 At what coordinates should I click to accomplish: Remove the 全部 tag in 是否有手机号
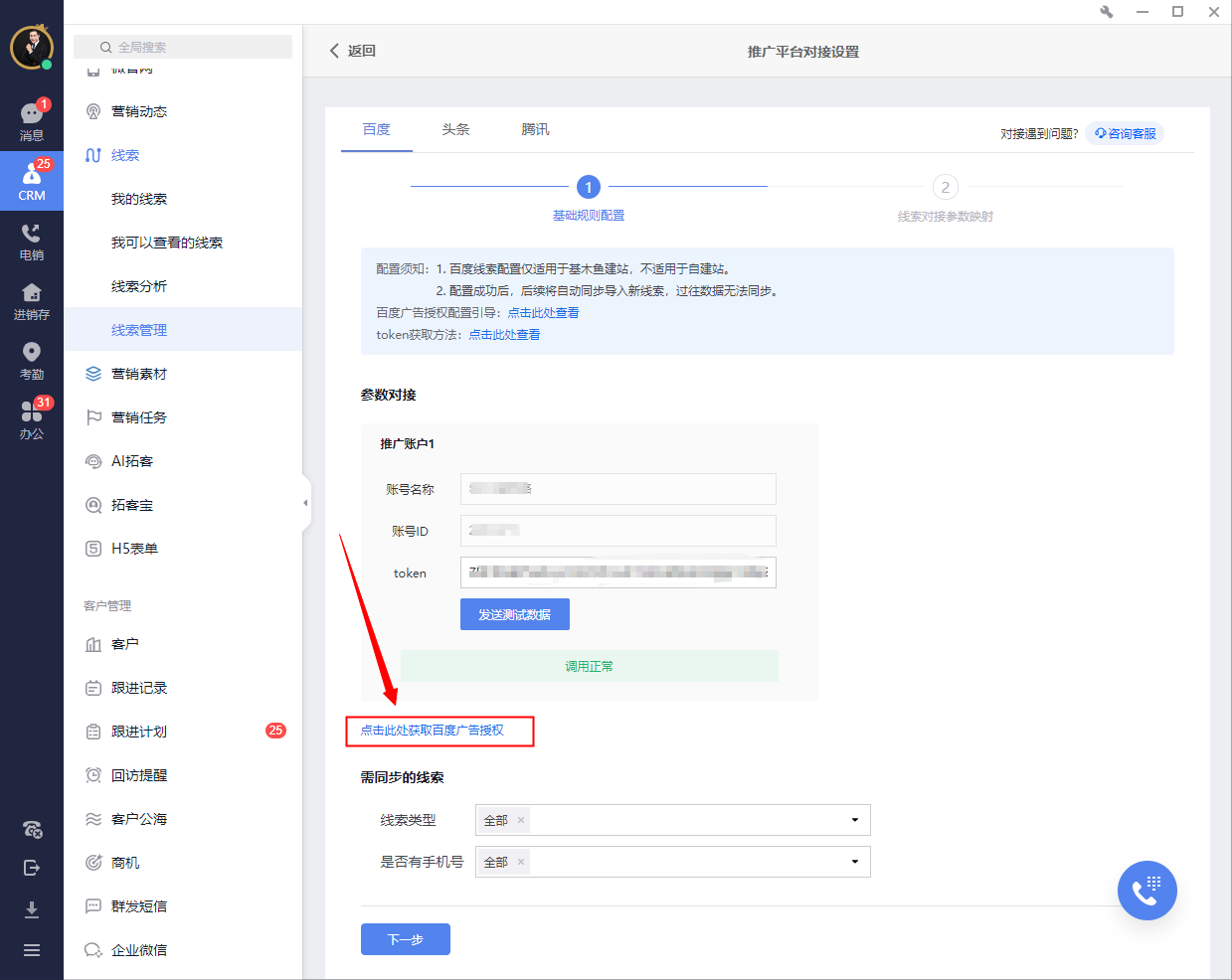[521, 862]
